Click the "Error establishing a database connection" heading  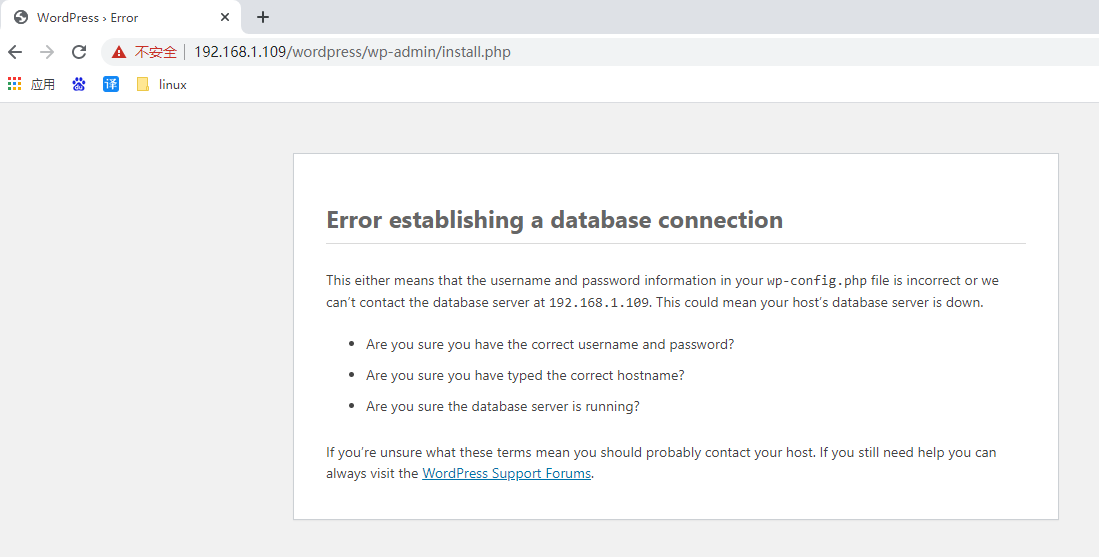[554, 220]
